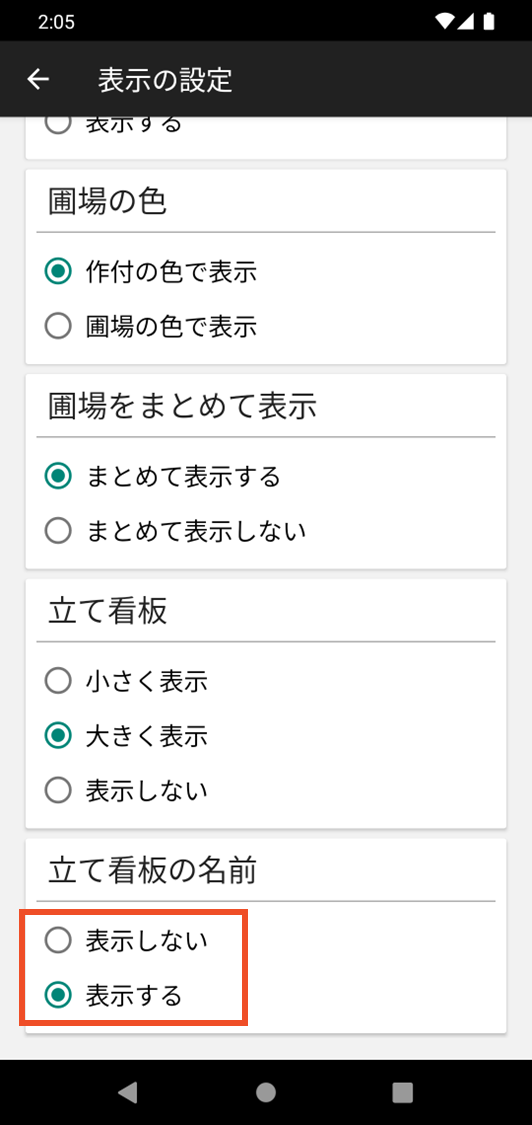Tap Android back navigation triangle
The width and height of the screenshot is (532, 1125).
[x=128, y=1092]
